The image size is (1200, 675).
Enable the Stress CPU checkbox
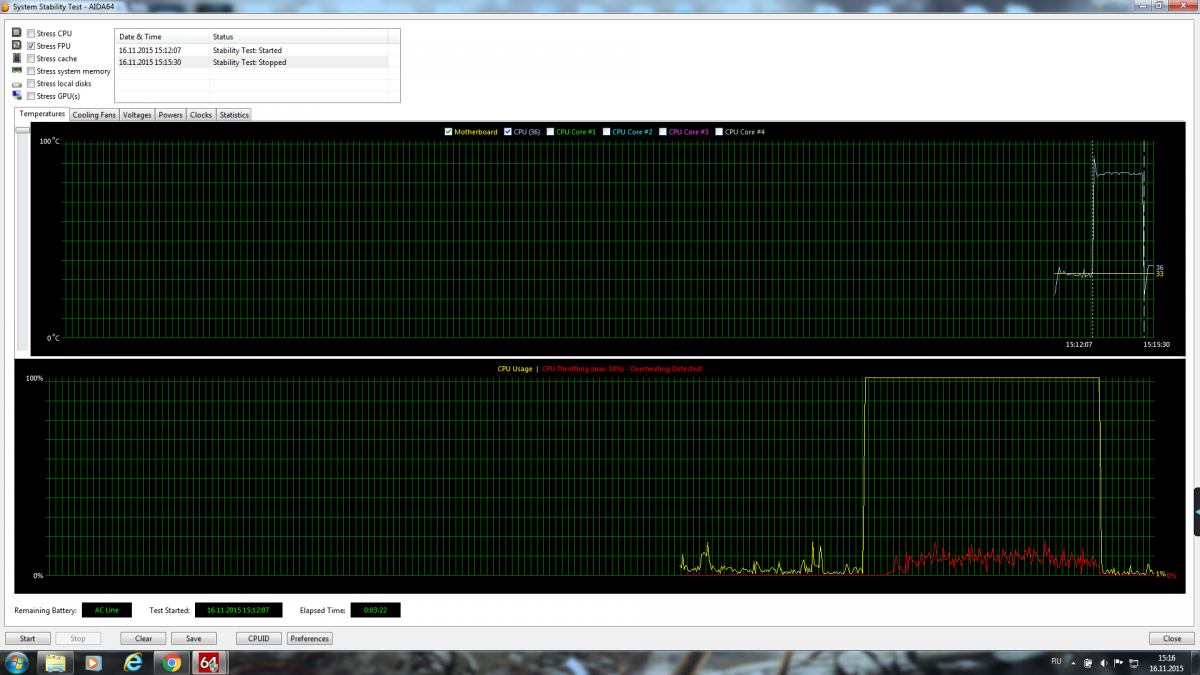coord(32,33)
